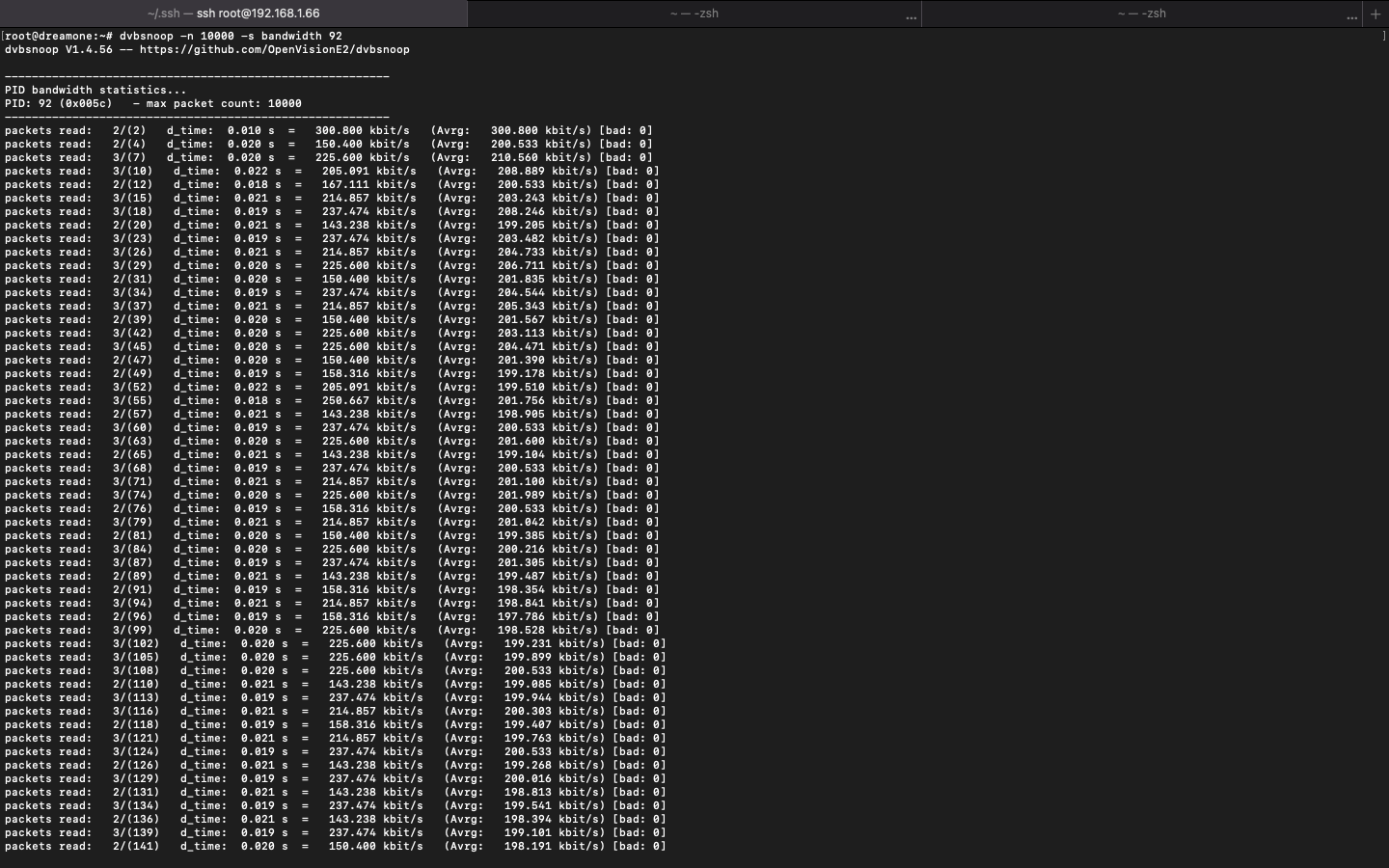
Task: Click the github.com/OpenVisionE2/dvbsnoop URL
Action: tap(274, 49)
